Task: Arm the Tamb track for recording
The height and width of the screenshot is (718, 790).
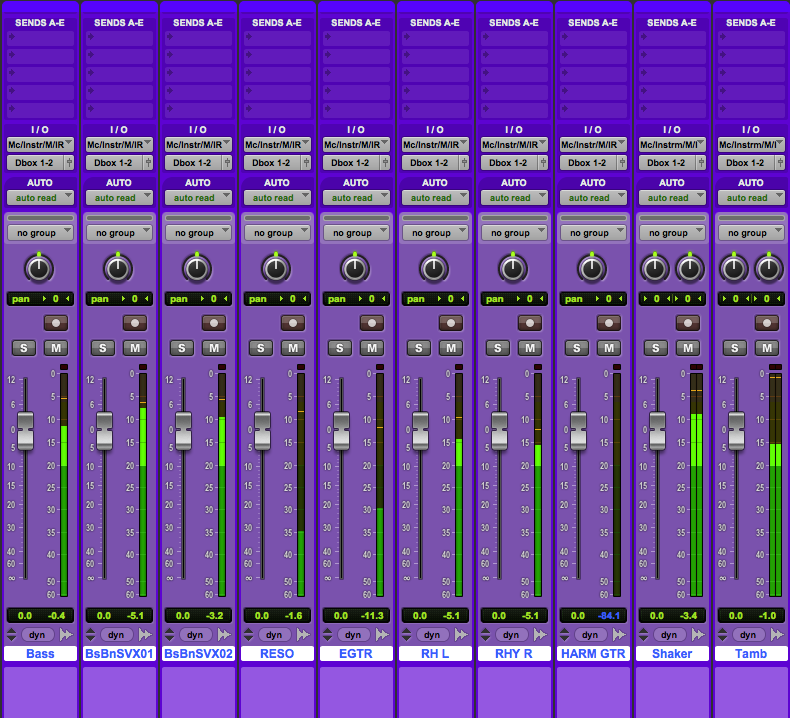Action: point(767,323)
